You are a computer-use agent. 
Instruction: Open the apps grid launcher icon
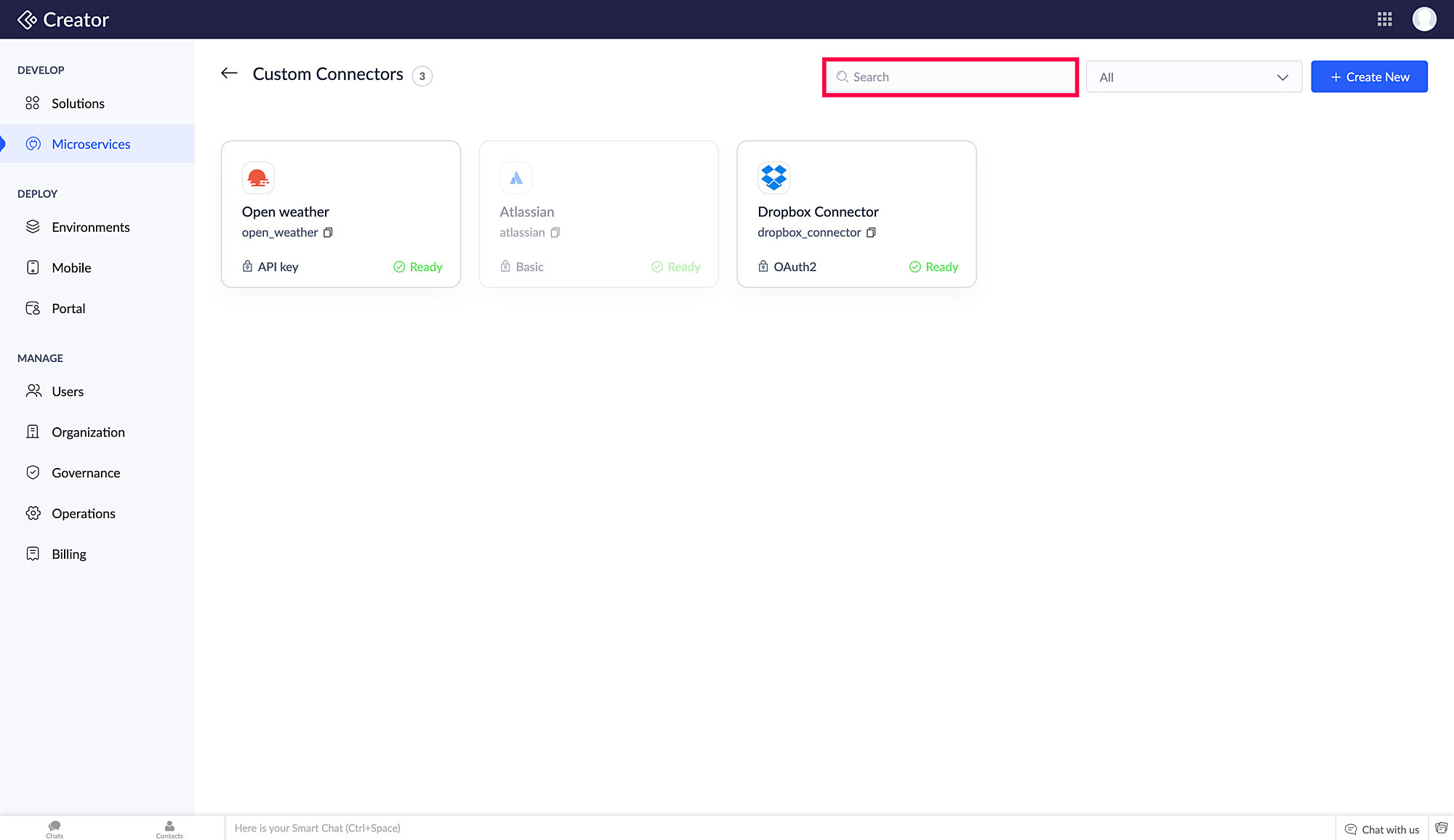[x=1384, y=20]
